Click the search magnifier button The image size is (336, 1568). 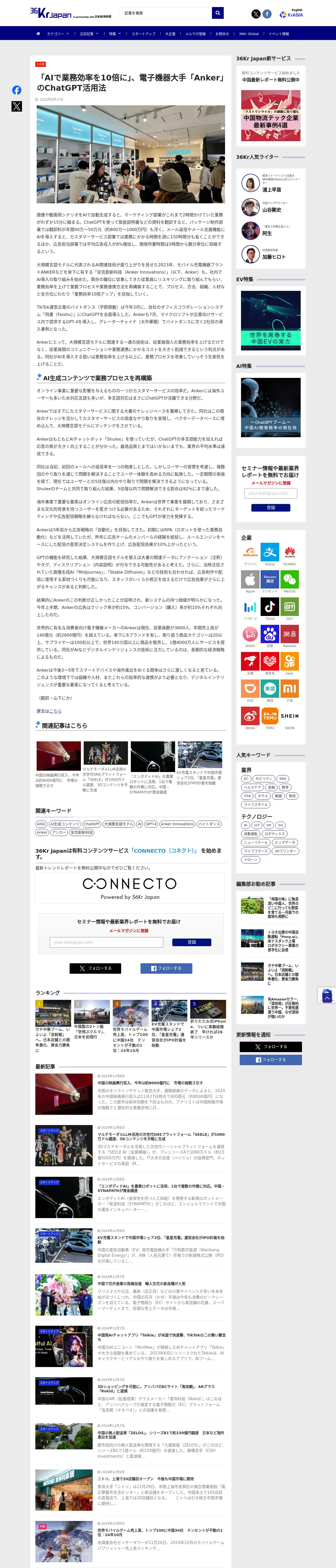(x=218, y=13)
